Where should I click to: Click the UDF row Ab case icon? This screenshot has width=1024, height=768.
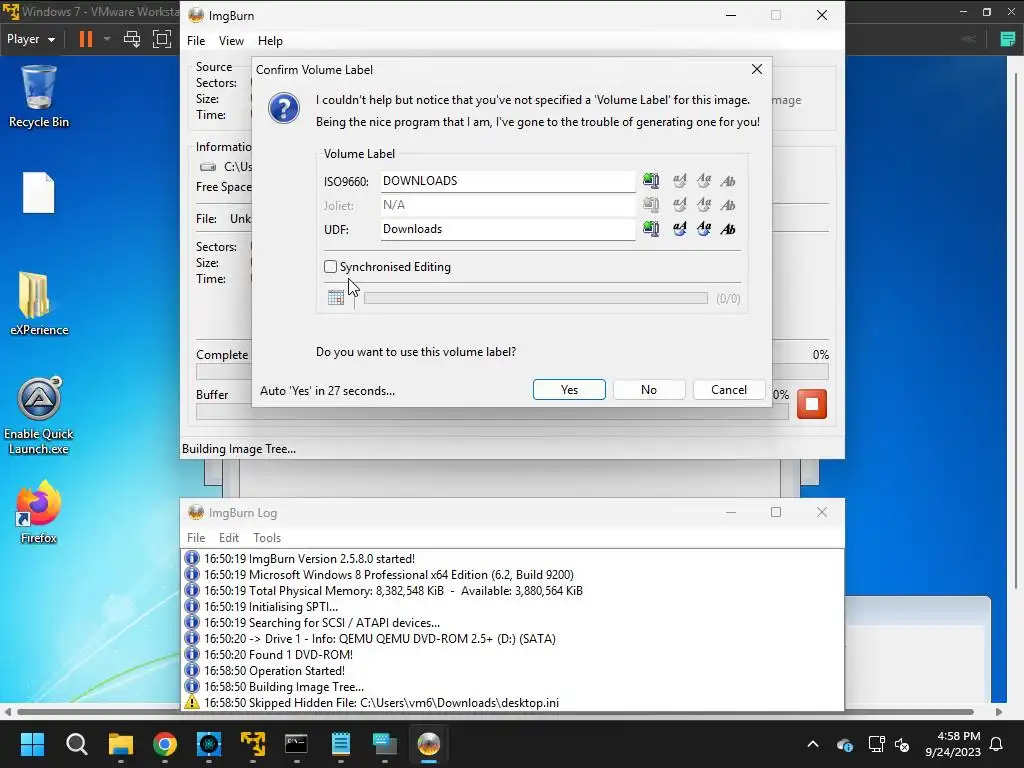tap(728, 229)
